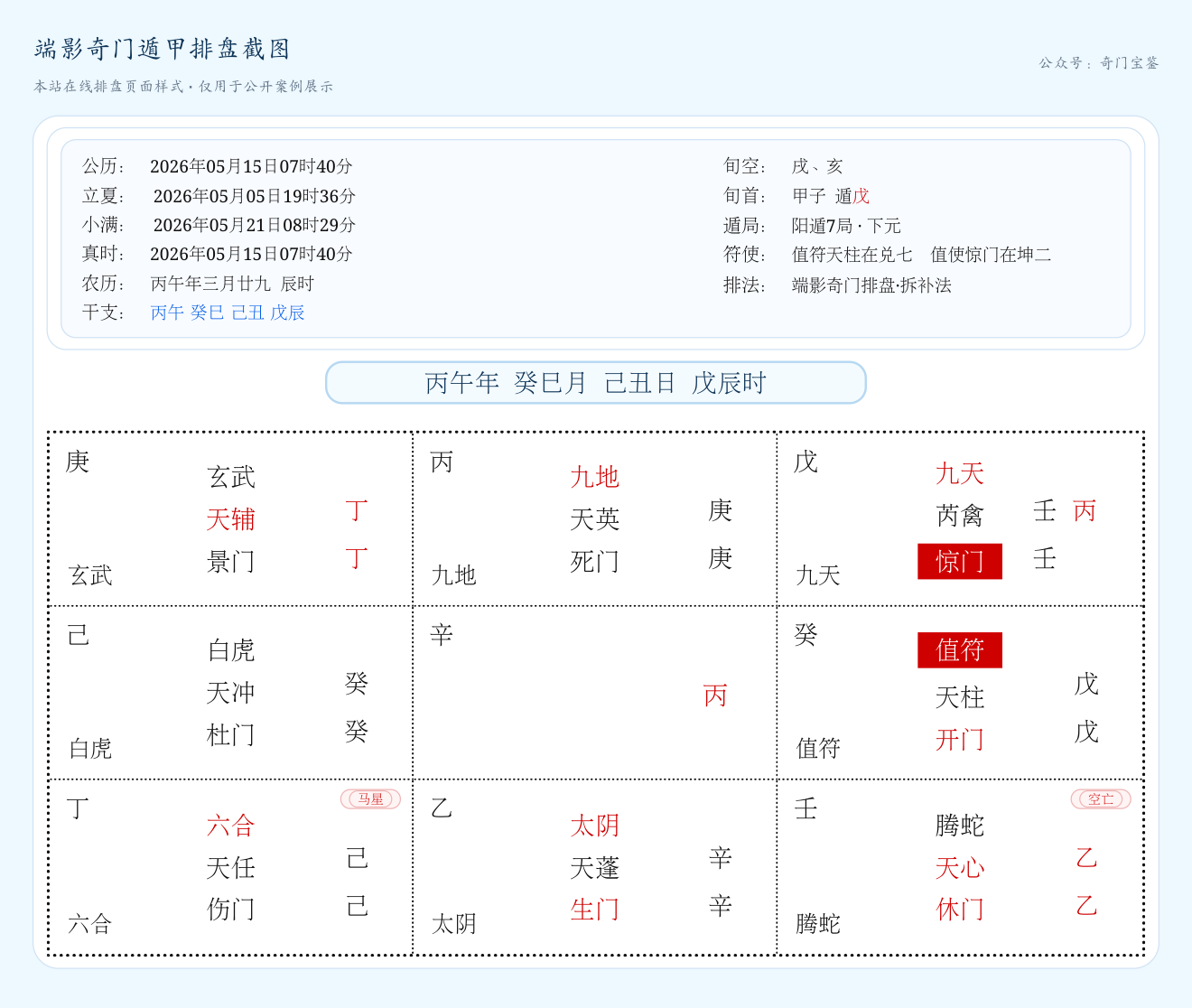The image size is (1192, 1008).
Task: Click the title 端影奇门遁甲排盘截图
Action: [163, 49]
